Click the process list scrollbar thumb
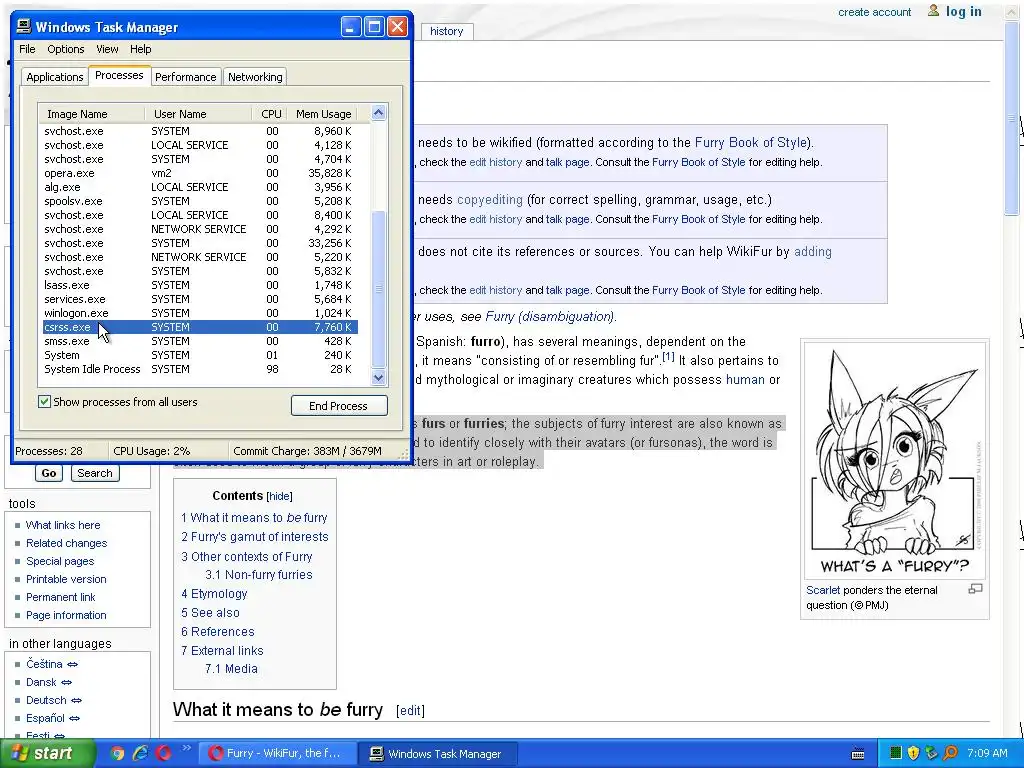Viewport: 1024px width, 768px height. pyautogui.click(x=378, y=289)
